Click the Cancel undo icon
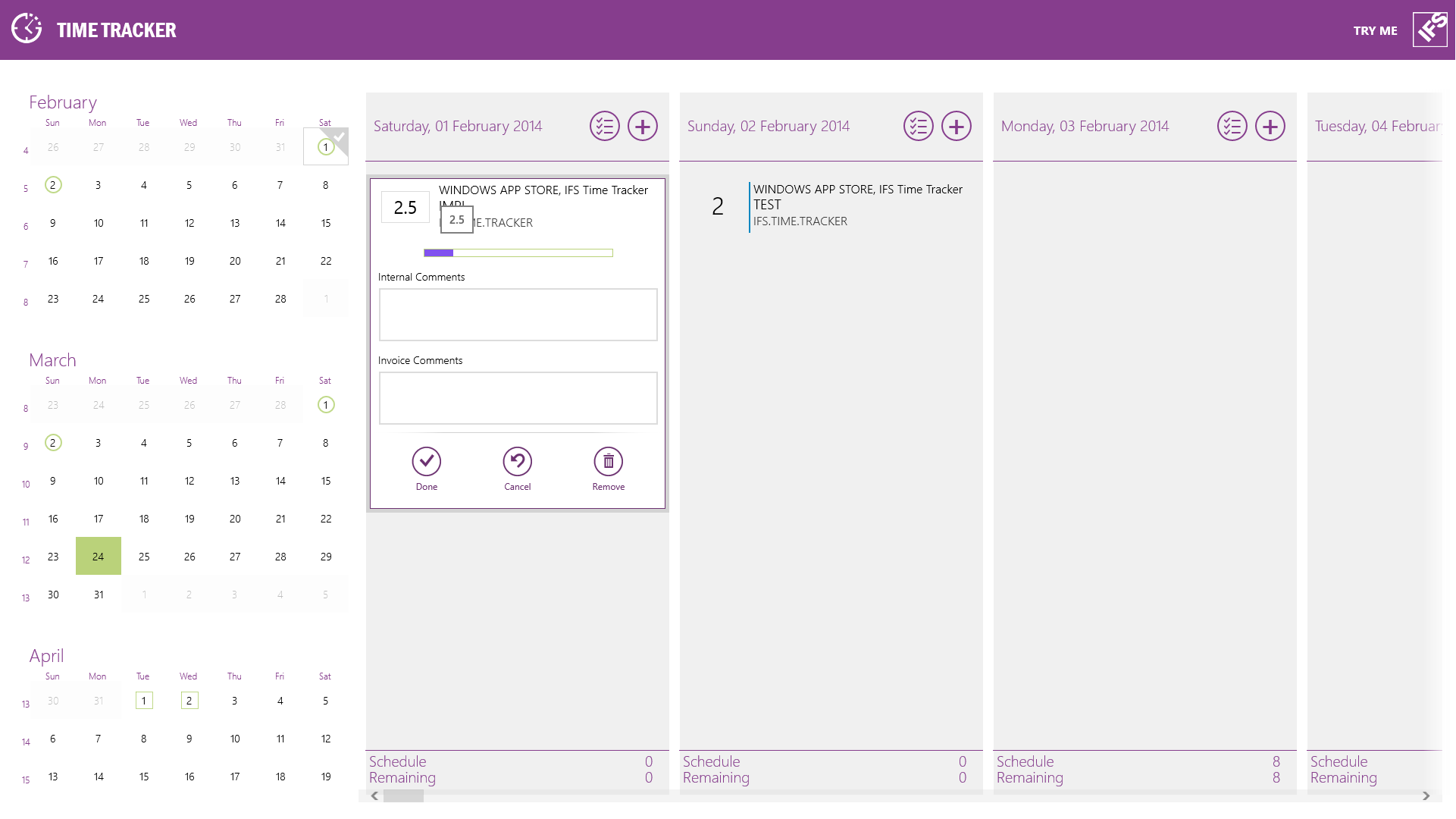The width and height of the screenshot is (1456, 819). click(518, 461)
